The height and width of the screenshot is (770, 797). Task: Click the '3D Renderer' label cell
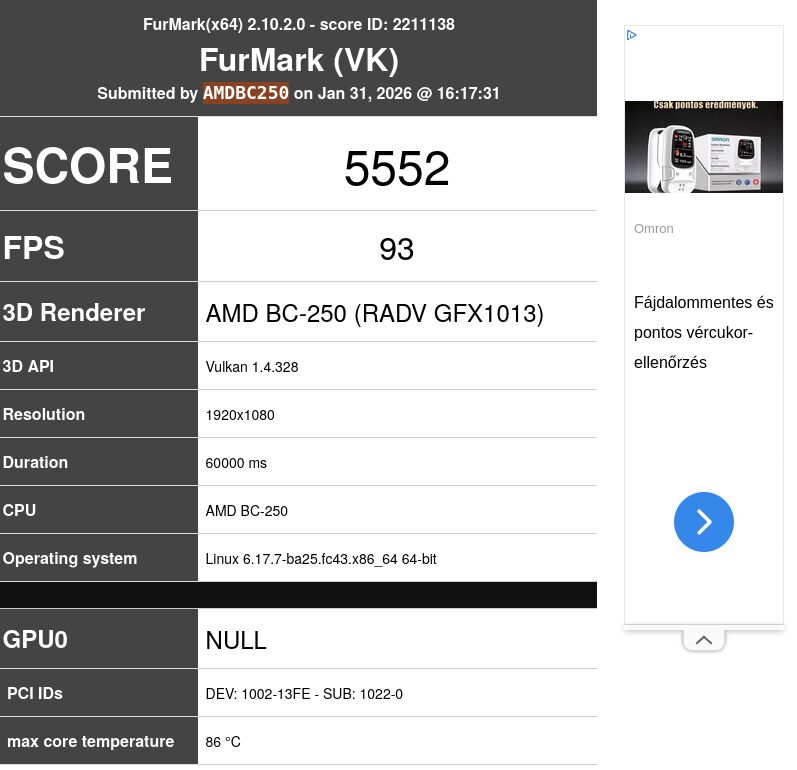click(99, 312)
